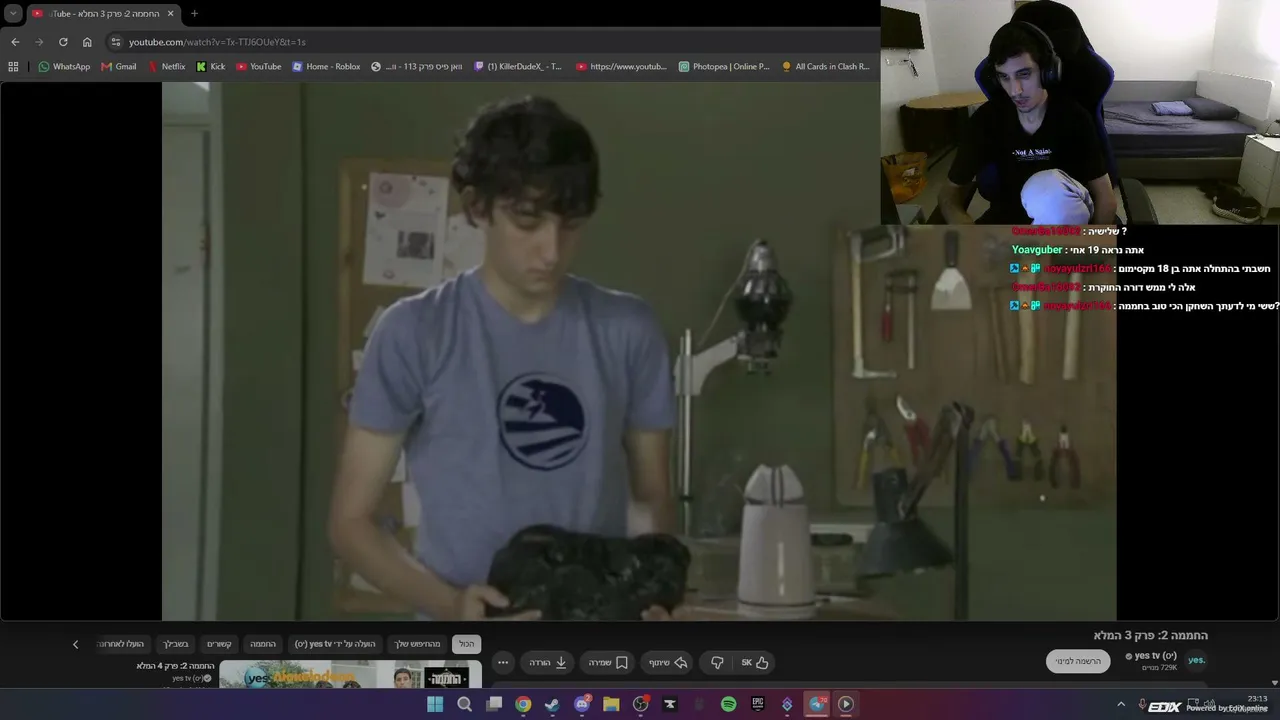Click the microphone icon in system tray
1280x720 pixels.
point(1142,704)
